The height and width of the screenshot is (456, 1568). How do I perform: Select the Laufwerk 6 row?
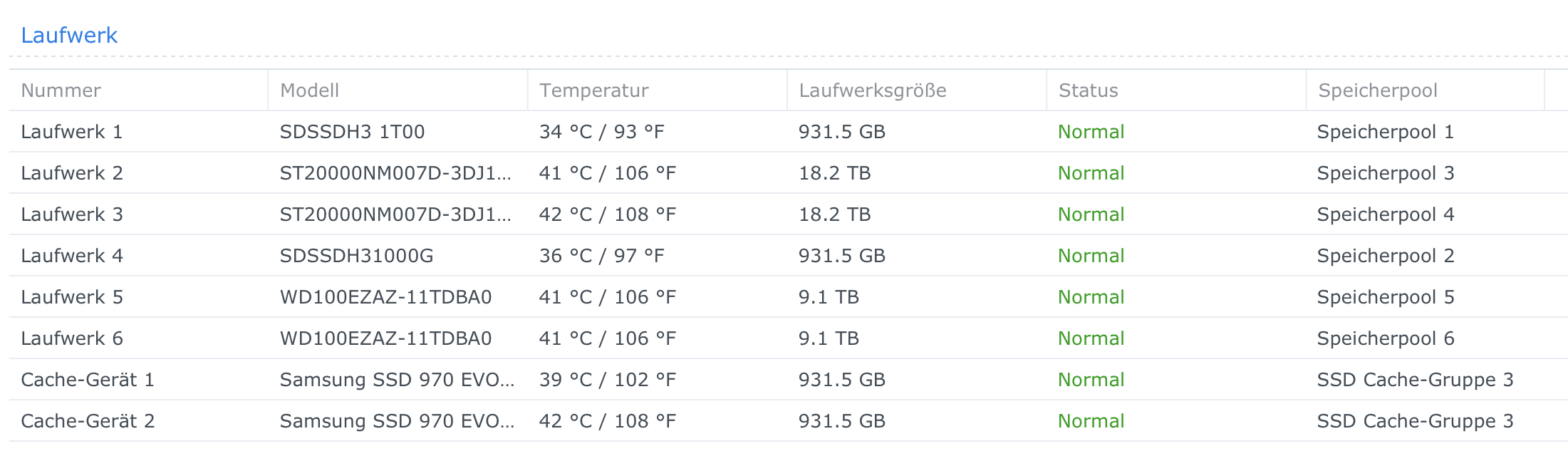point(72,338)
